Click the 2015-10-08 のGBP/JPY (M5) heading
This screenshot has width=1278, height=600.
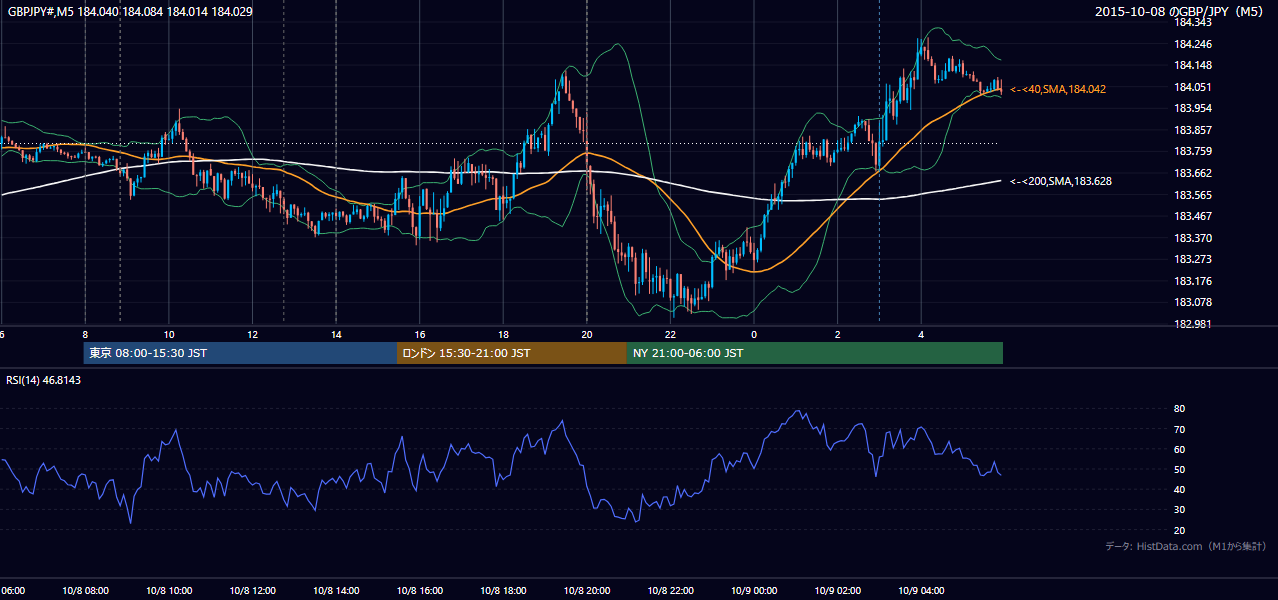click(x=1180, y=12)
